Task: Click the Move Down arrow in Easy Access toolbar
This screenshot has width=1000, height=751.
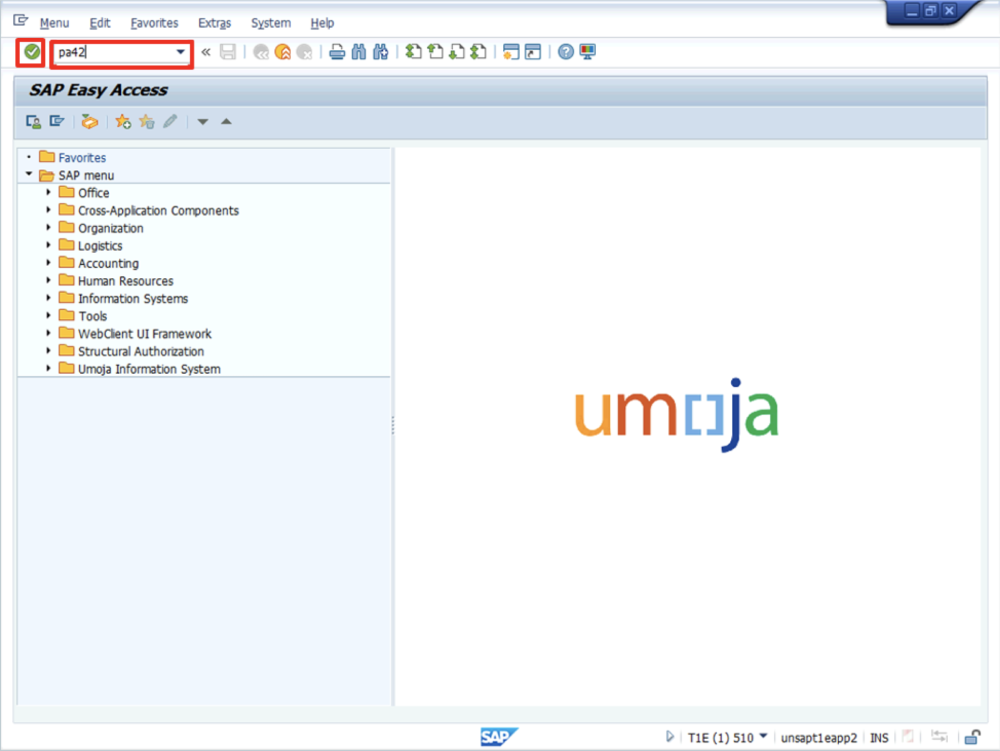Action: (203, 121)
